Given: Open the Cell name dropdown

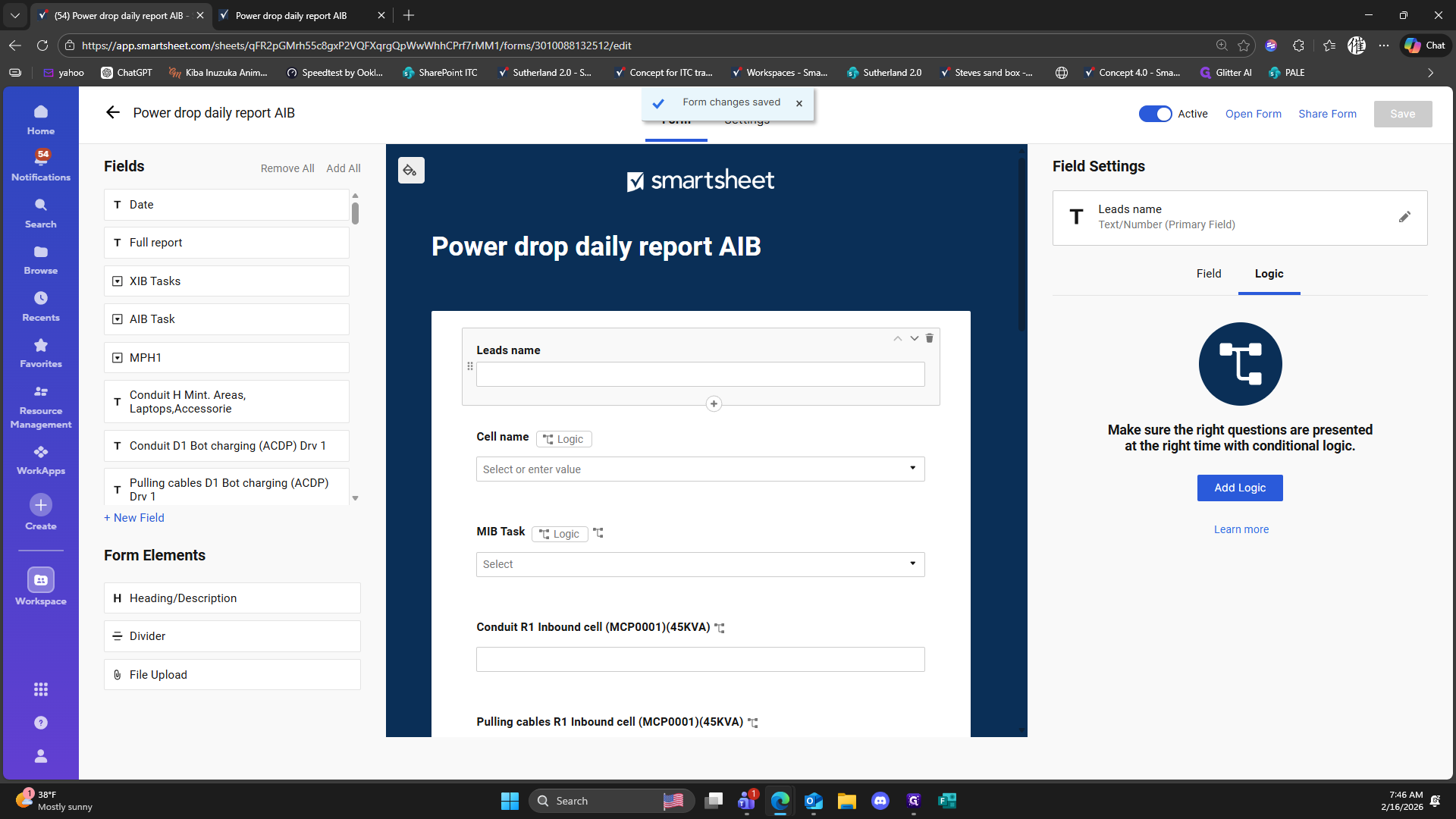Looking at the screenshot, I should coord(700,469).
